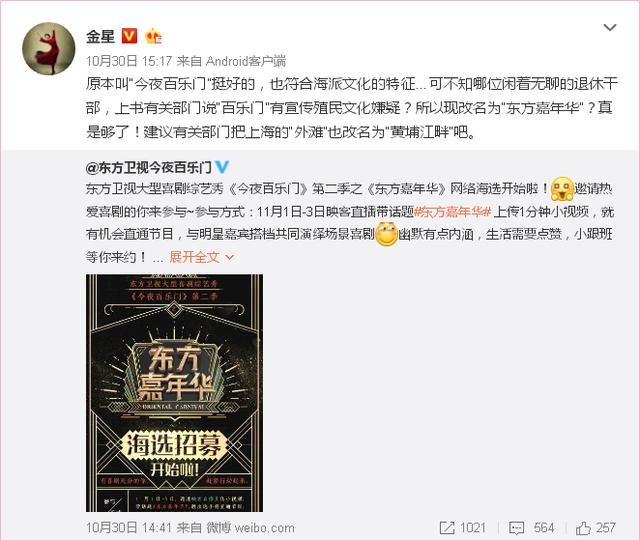Click the Android客户端 source link
Screen dimensions: 640x540
(x=246, y=61)
